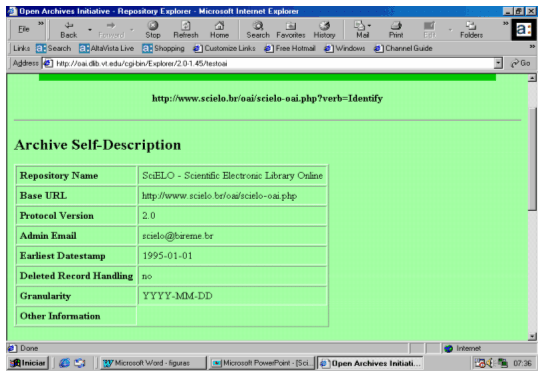Open the Iniciar start button
Screen dimensions: 544x378
[28, 363]
